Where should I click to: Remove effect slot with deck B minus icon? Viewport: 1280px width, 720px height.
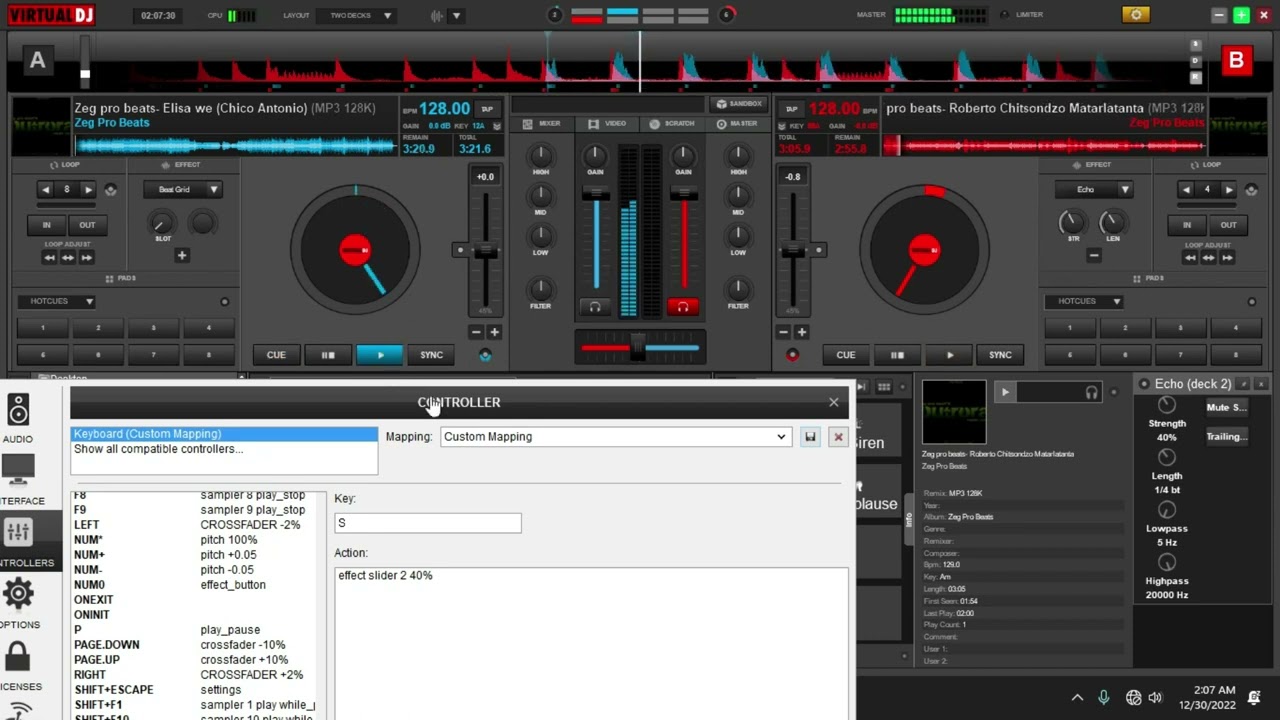coord(1094,256)
